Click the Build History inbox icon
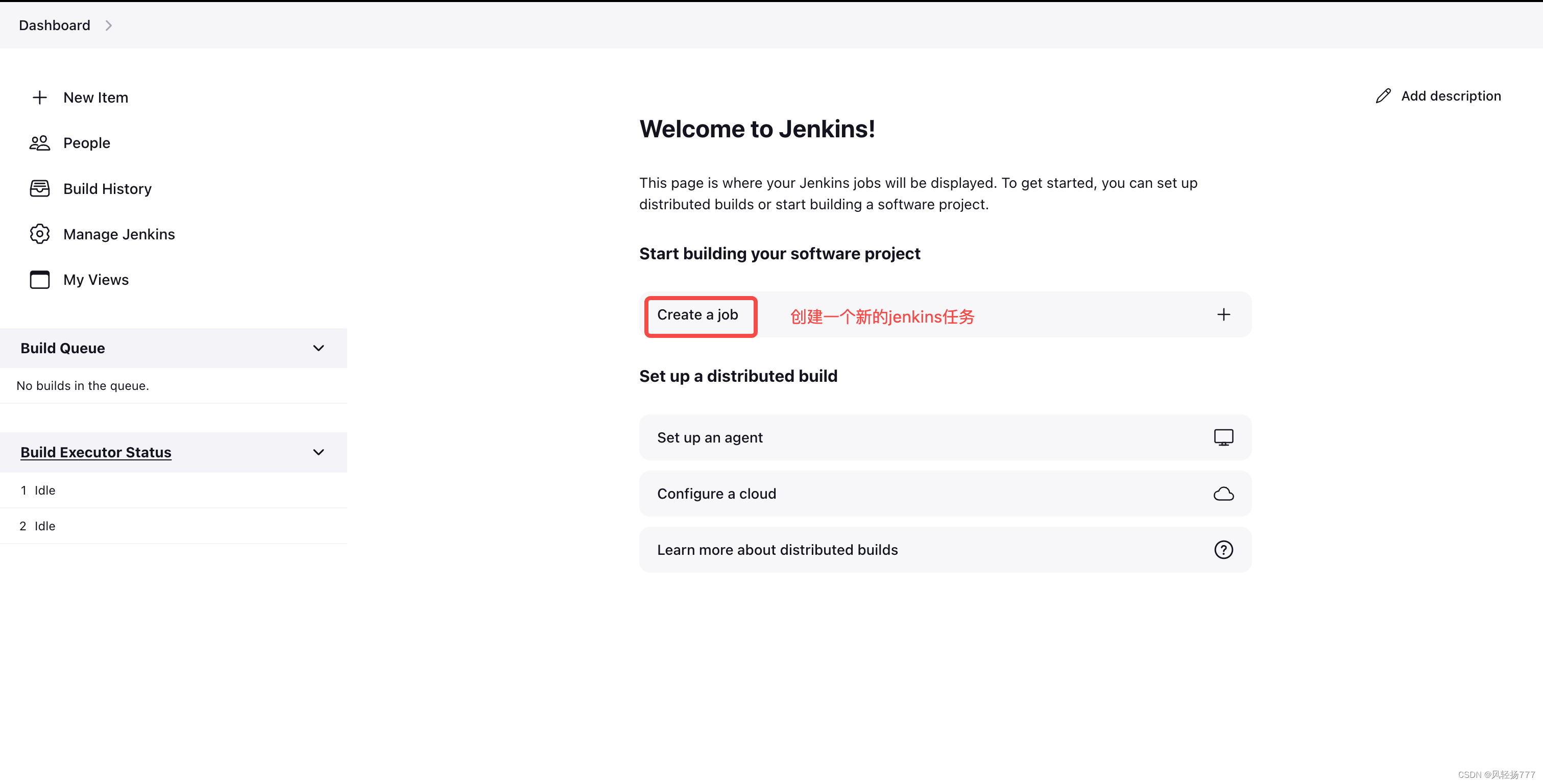 click(39, 189)
